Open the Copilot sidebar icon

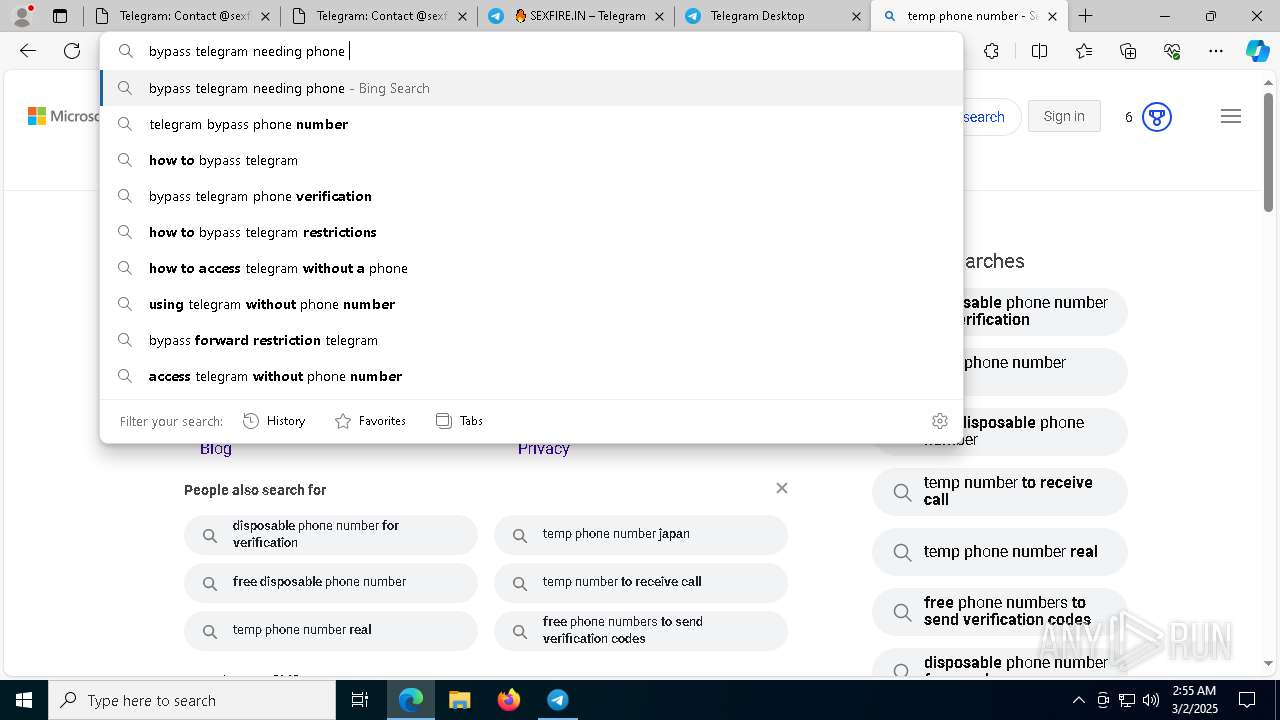click(x=1258, y=51)
